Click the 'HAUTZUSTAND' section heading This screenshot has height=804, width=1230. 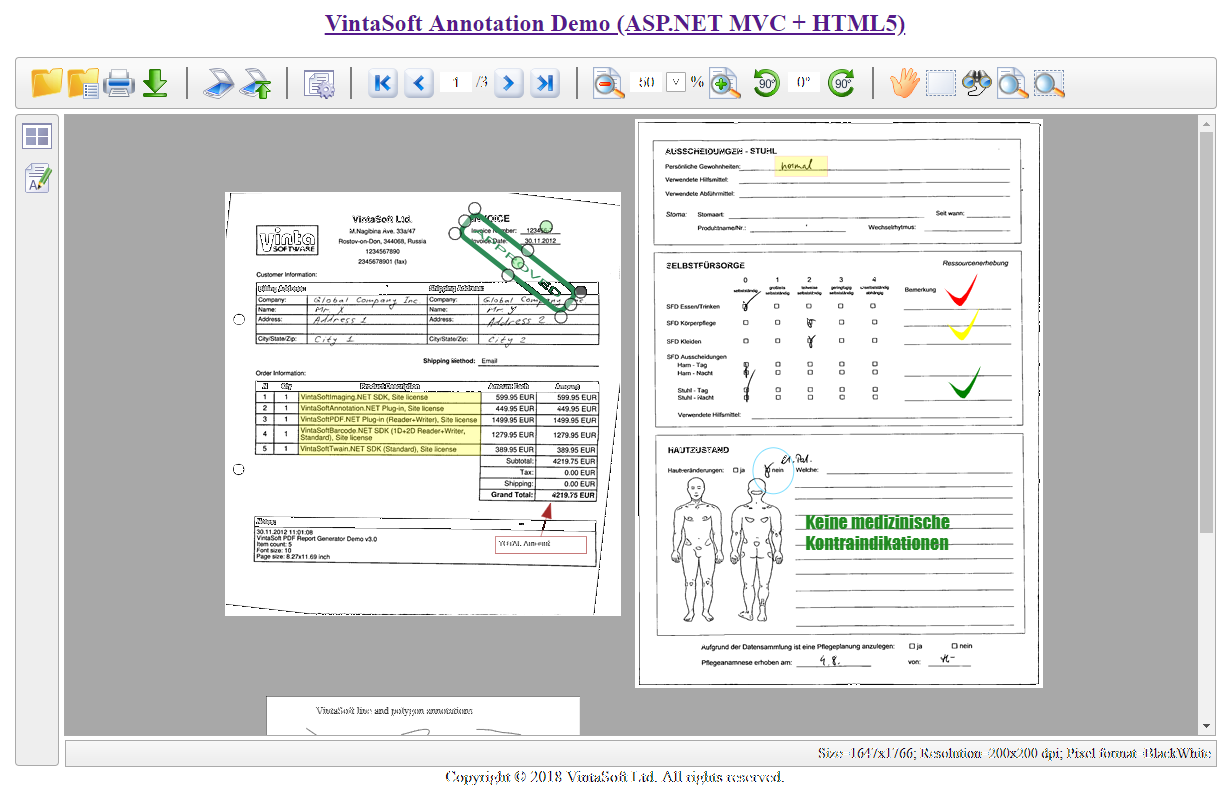[697, 451]
